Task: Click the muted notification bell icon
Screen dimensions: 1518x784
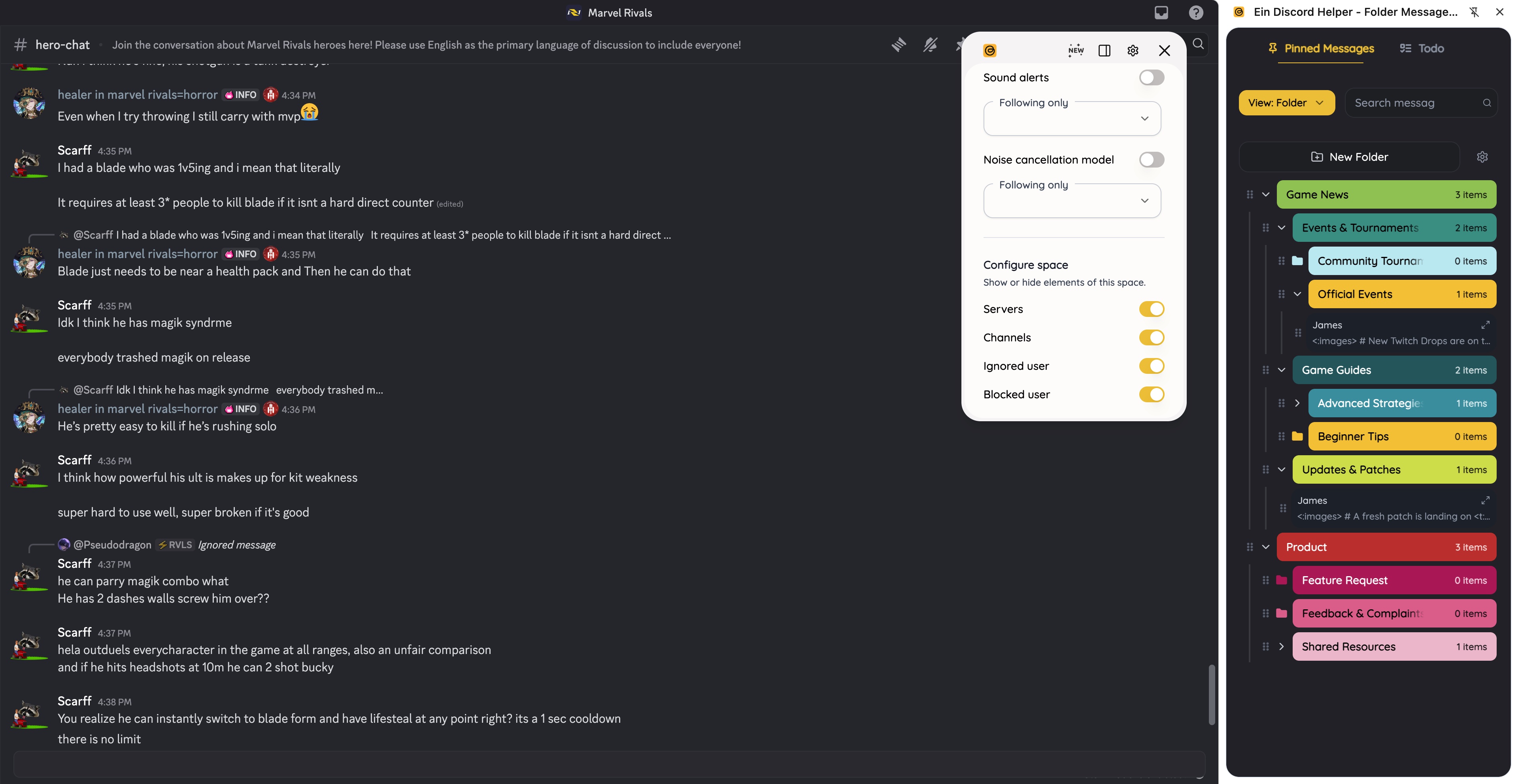Action: [930, 45]
